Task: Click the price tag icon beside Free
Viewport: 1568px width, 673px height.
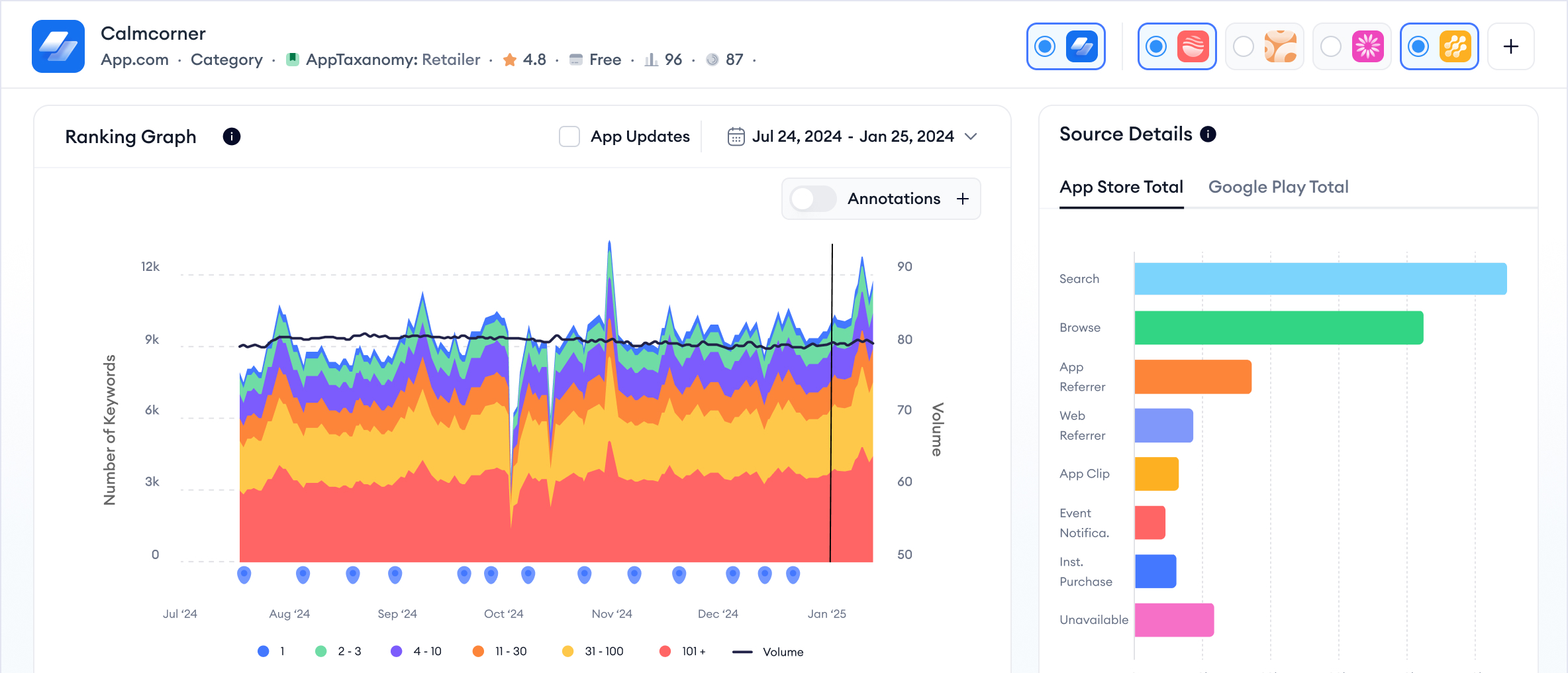Action: pos(576,60)
